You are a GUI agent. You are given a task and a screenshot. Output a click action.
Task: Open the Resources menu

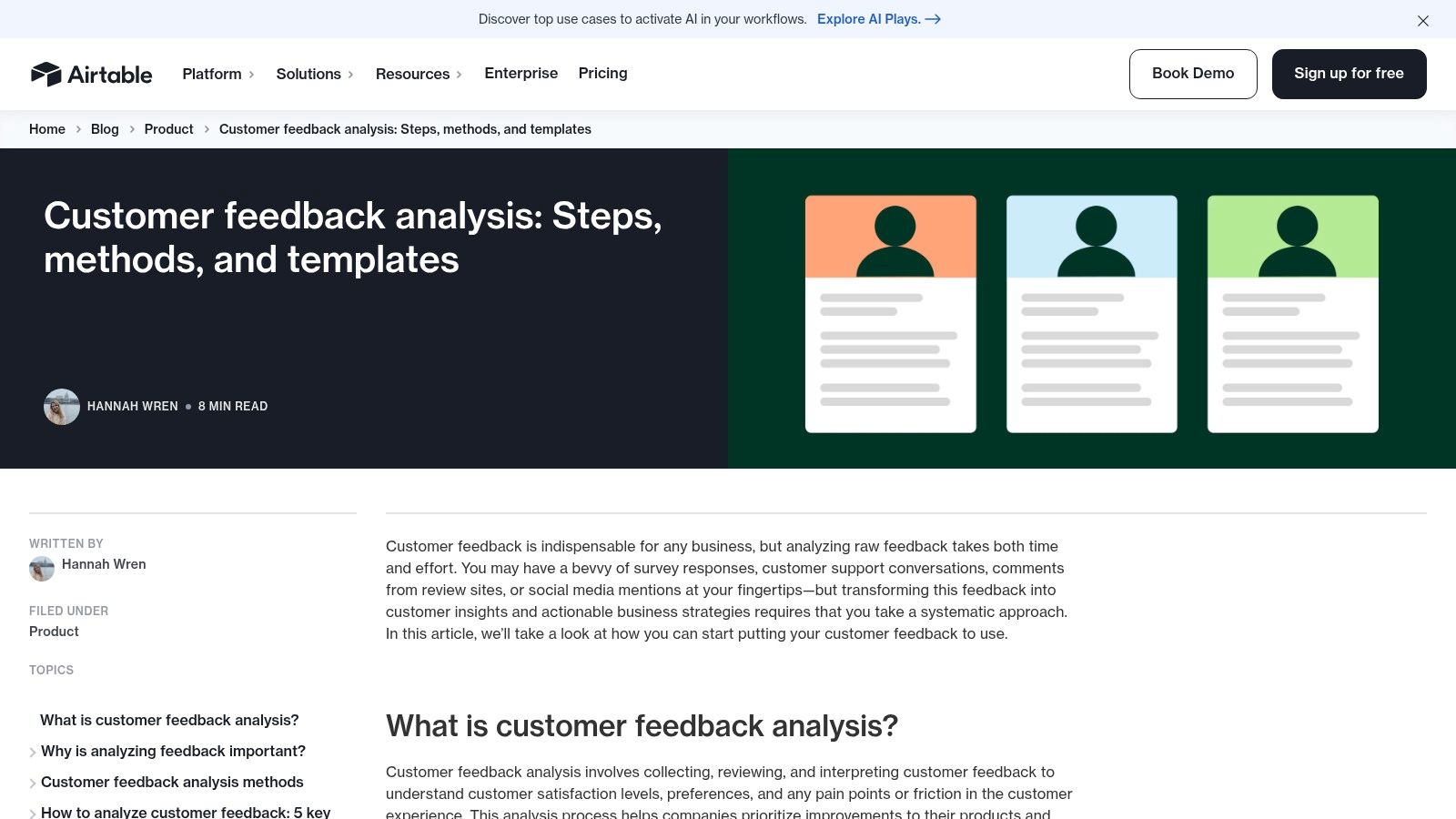pos(419,74)
